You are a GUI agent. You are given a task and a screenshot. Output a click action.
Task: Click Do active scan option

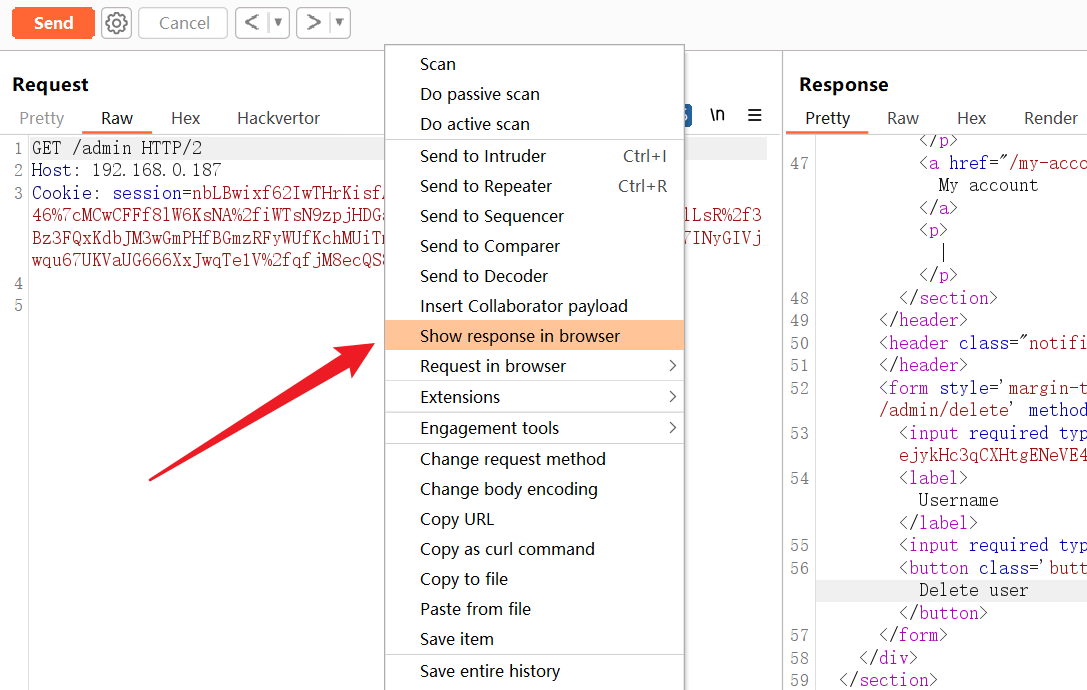coord(475,124)
